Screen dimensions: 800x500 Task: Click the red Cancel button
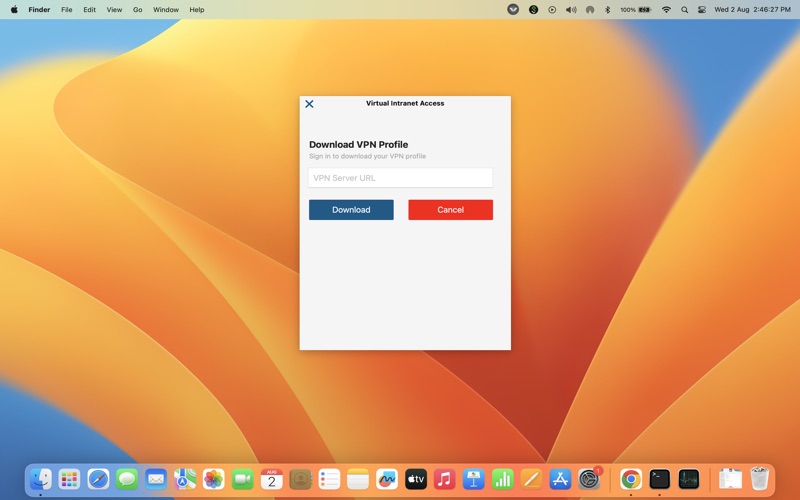pyautogui.click(x=451, y=210)
